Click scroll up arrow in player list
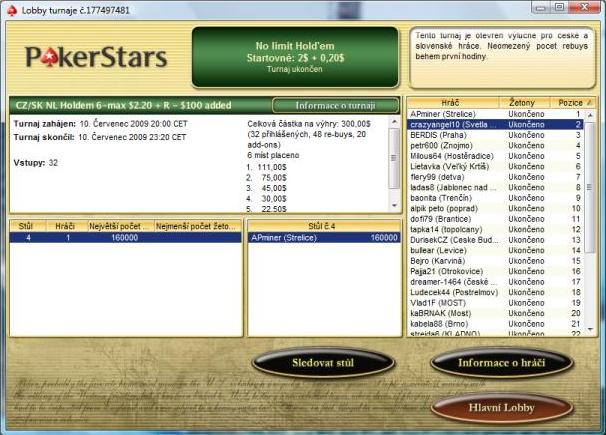606x435 pixels. coord(590,115)
